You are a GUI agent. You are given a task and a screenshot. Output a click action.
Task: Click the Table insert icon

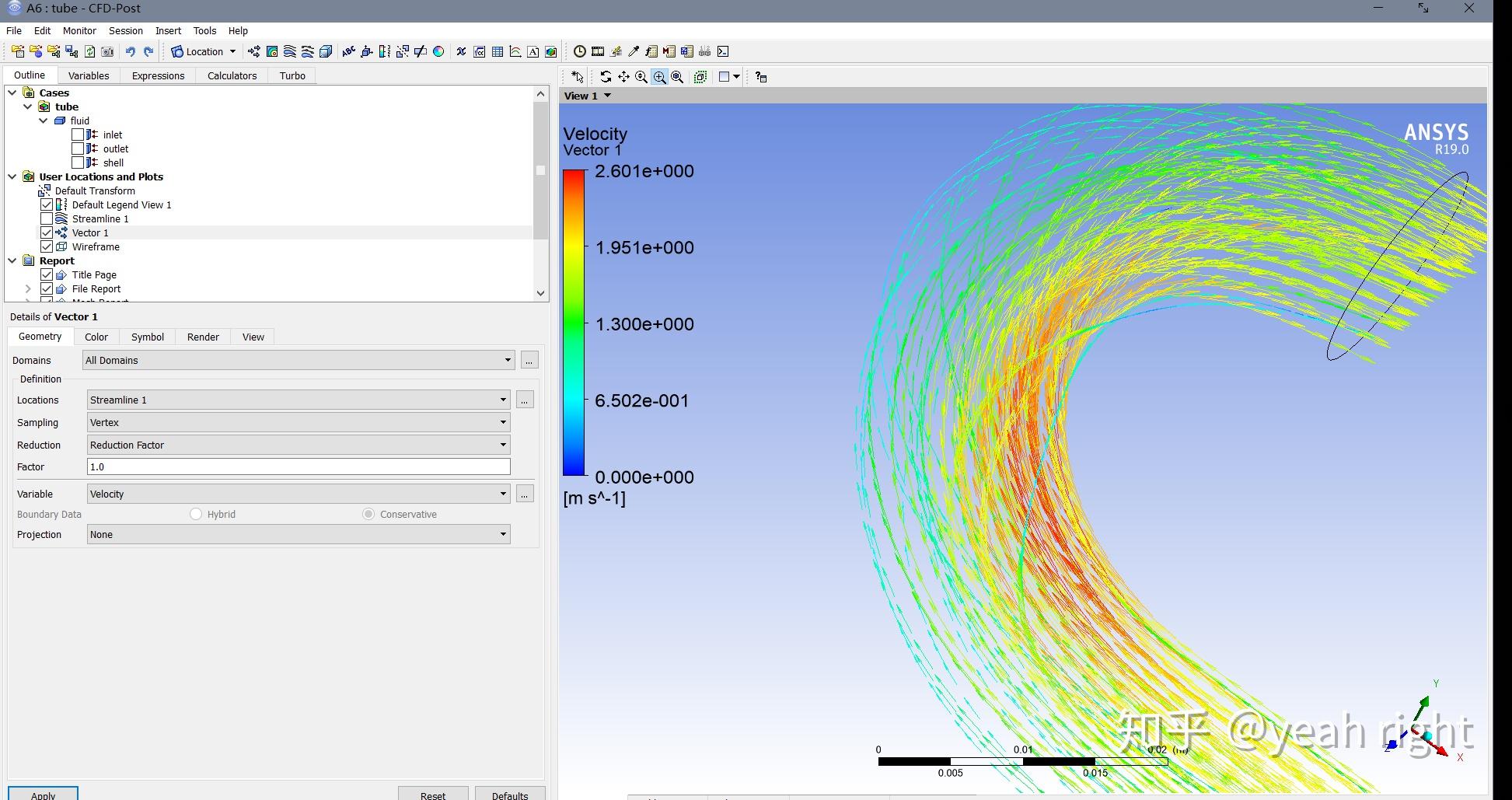coord(498,52)
